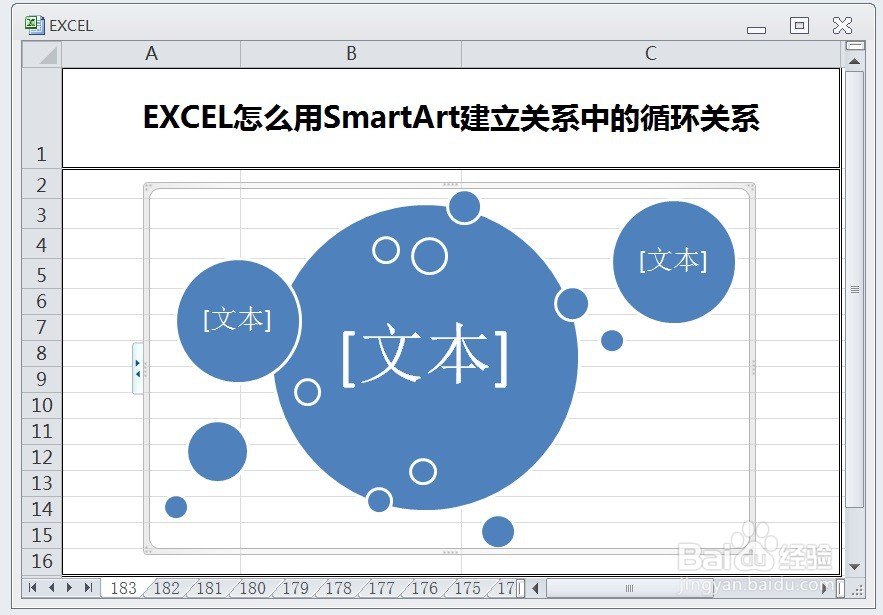883x615 pixels.
Task: Switch to sheet tab 178
Action: (338, 588)
